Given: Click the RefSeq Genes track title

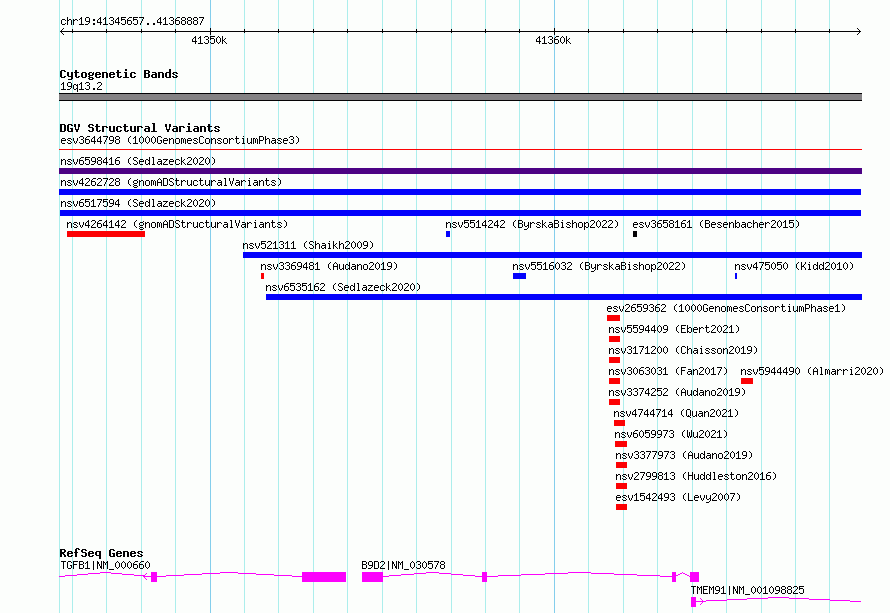Looking at the screenshot, I should click(101, 553).
